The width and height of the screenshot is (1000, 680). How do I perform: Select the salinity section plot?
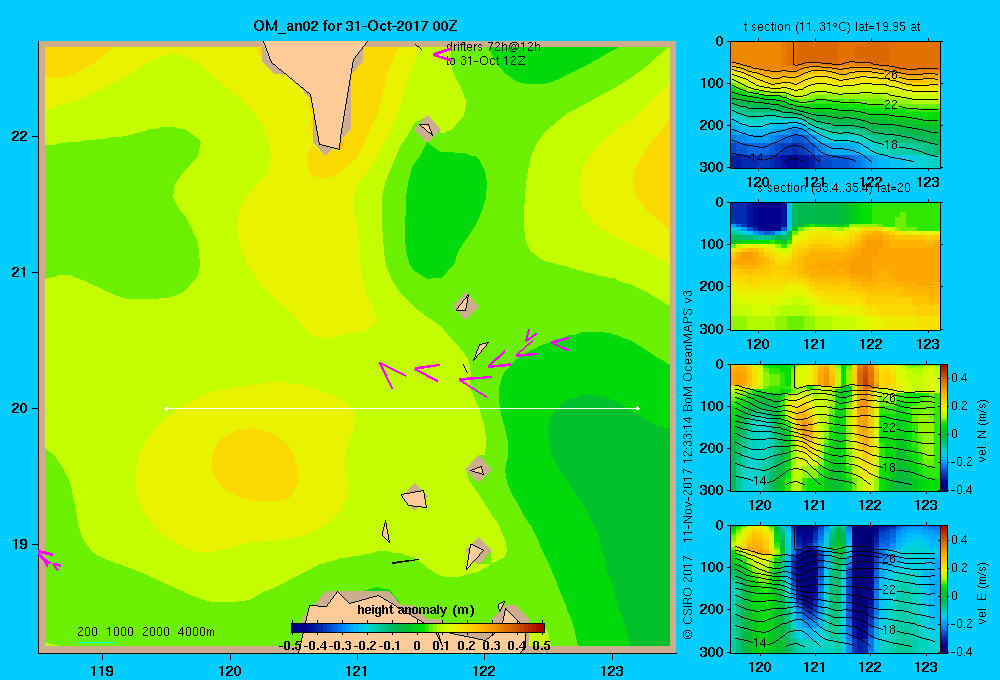point(835,266)
